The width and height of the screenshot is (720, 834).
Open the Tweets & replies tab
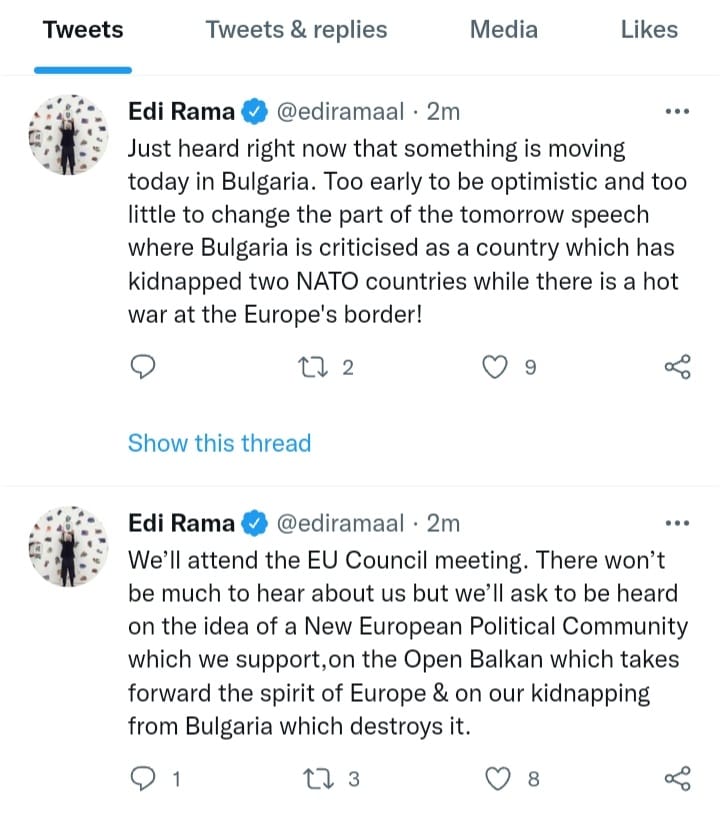click(x=296, y=30)
